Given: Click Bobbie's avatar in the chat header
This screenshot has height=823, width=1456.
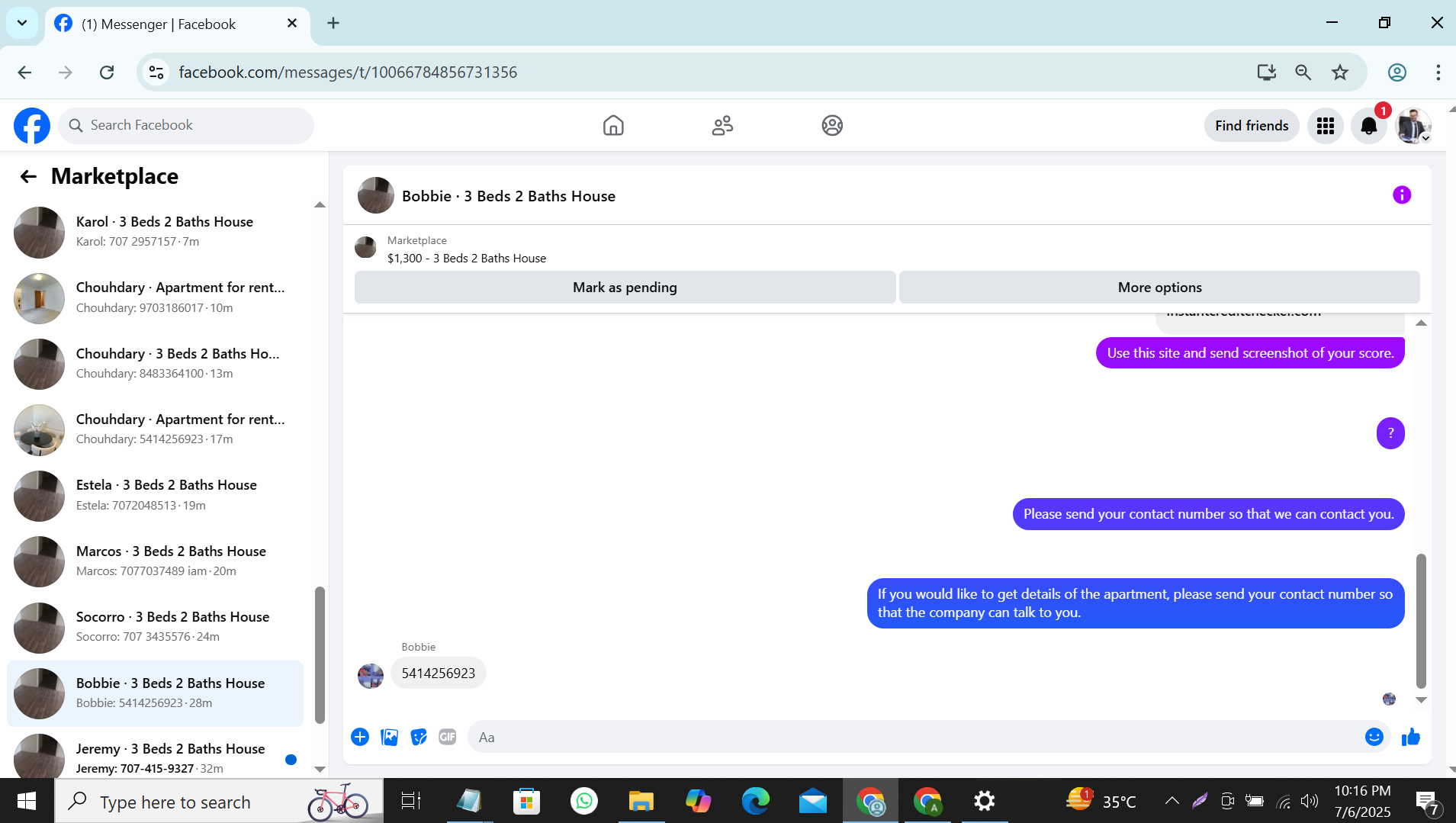Looking at the screenshot, I should pyautogui.click(x=376, y=196).
